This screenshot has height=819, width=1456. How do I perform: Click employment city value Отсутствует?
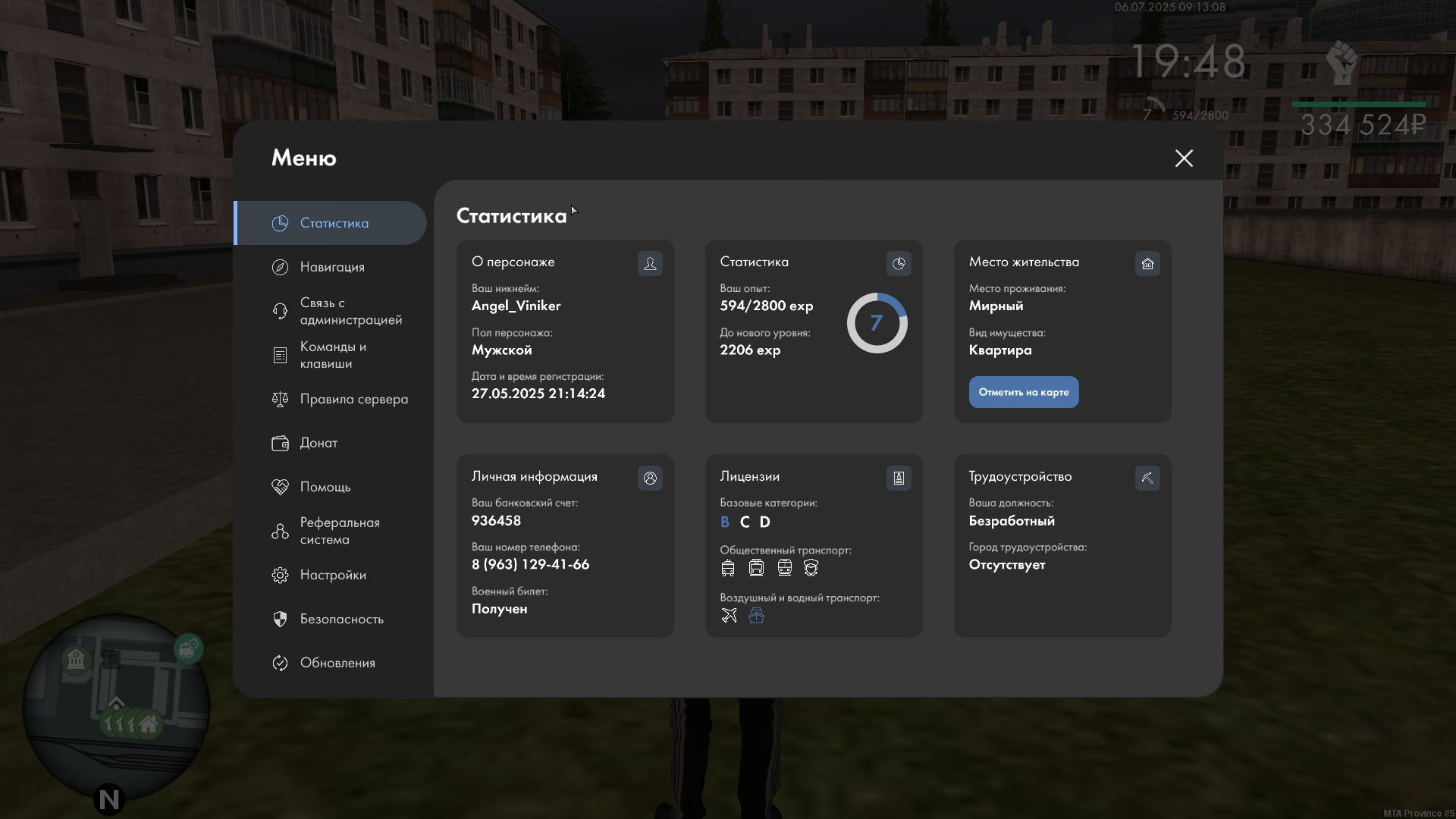click(1006, 565)
